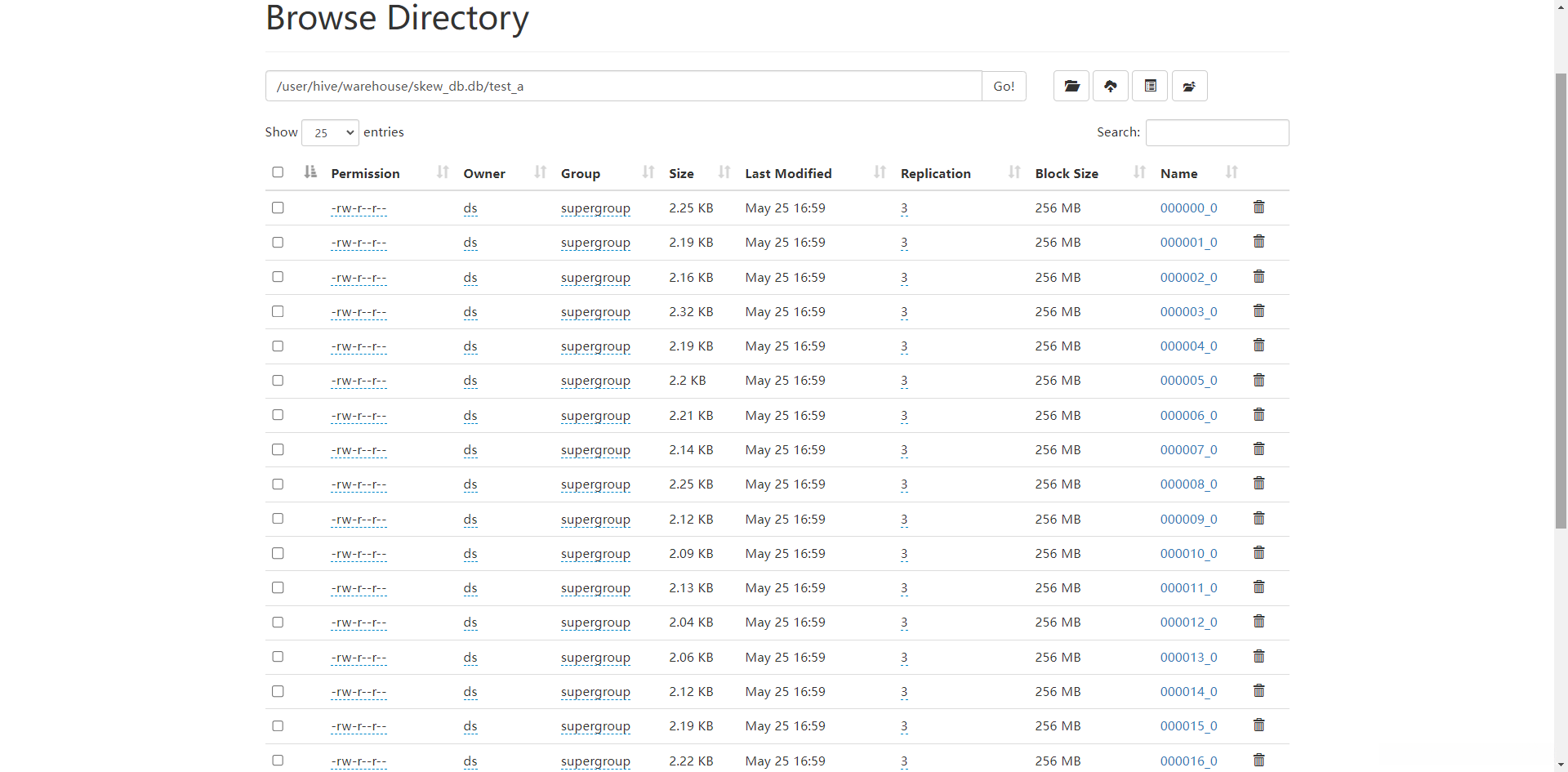Toggle the select-all checkbox in header
This screenshot has width=1568, height=772.
278,172
